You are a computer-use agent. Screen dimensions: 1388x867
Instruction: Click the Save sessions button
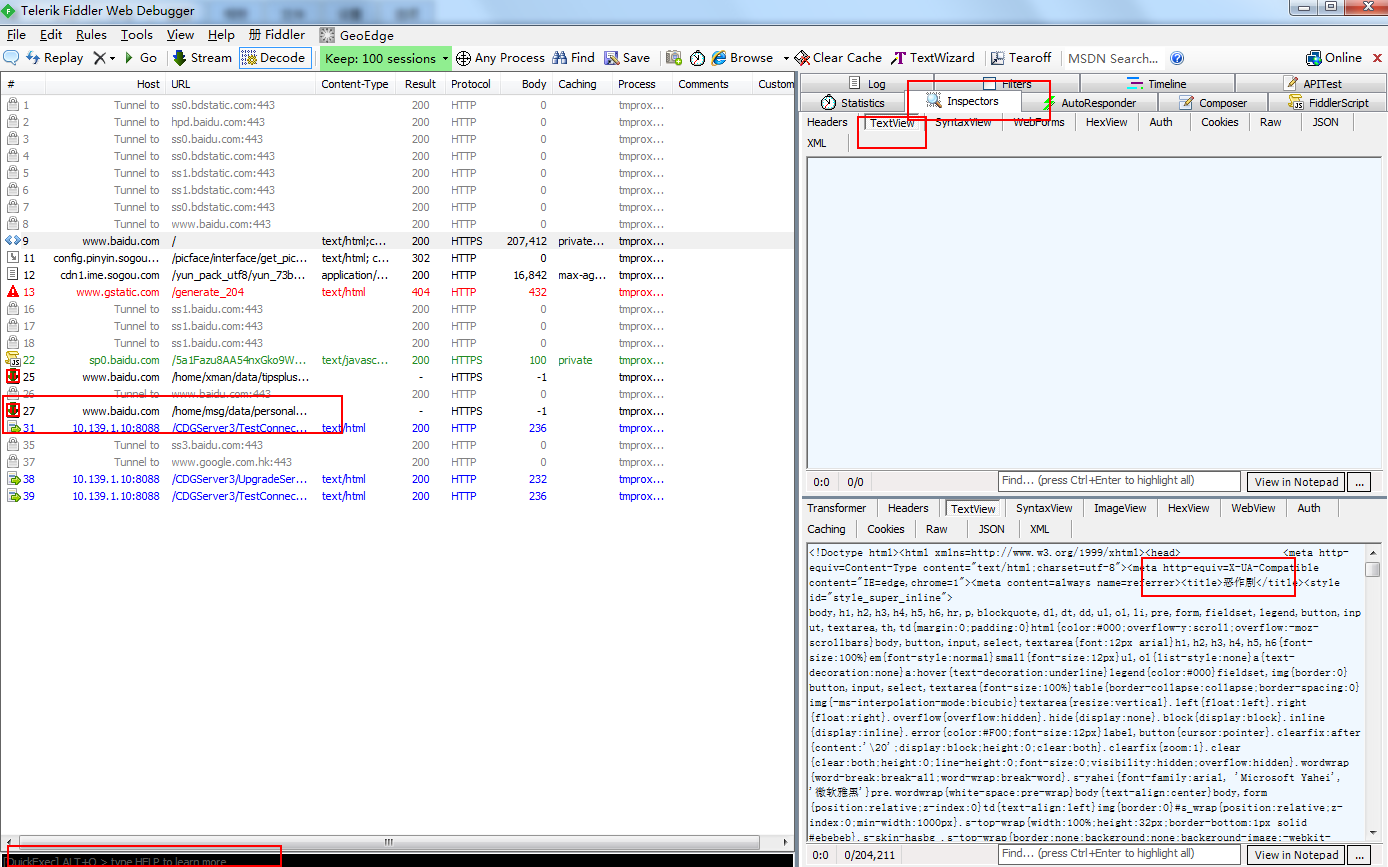click(626, 58)
